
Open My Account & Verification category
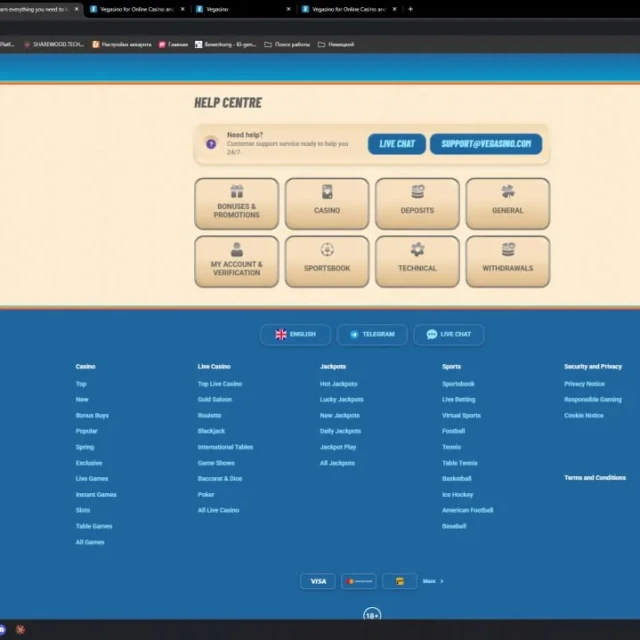(x=236, y=262)
